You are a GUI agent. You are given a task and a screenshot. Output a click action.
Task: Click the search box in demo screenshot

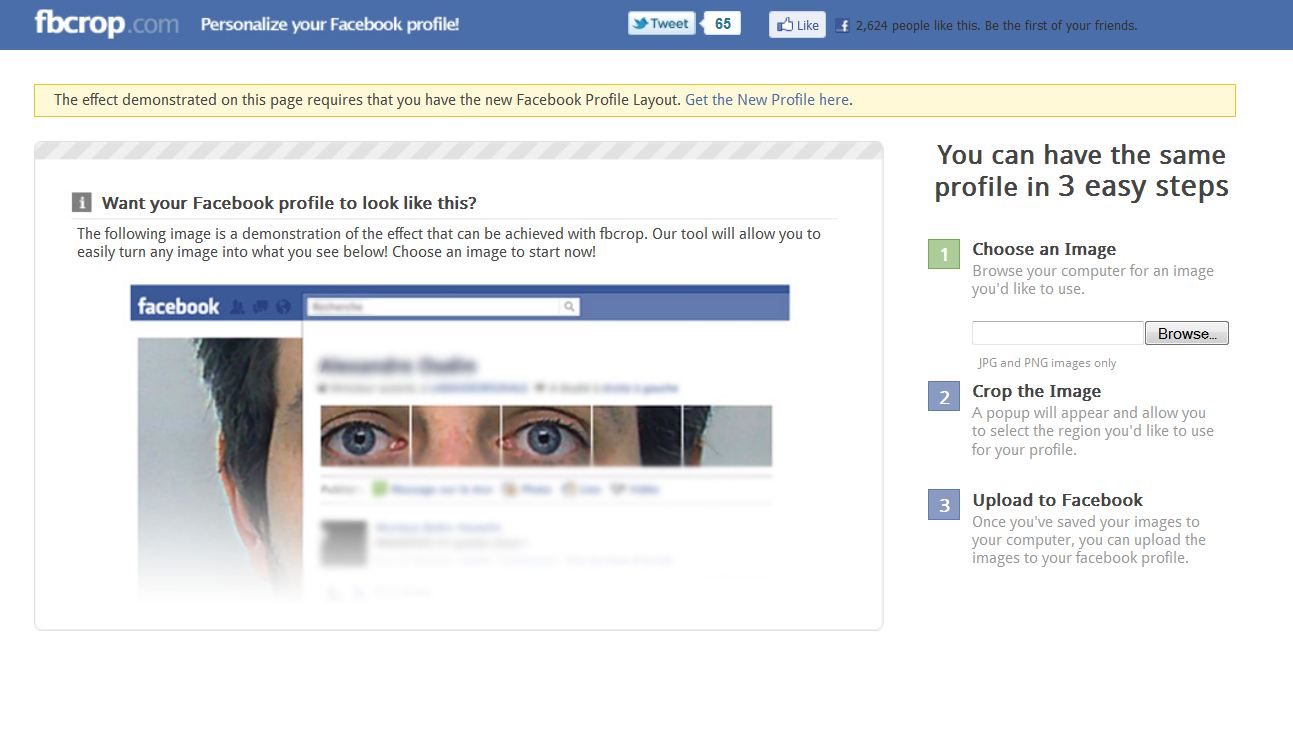[x=442, y=307]
